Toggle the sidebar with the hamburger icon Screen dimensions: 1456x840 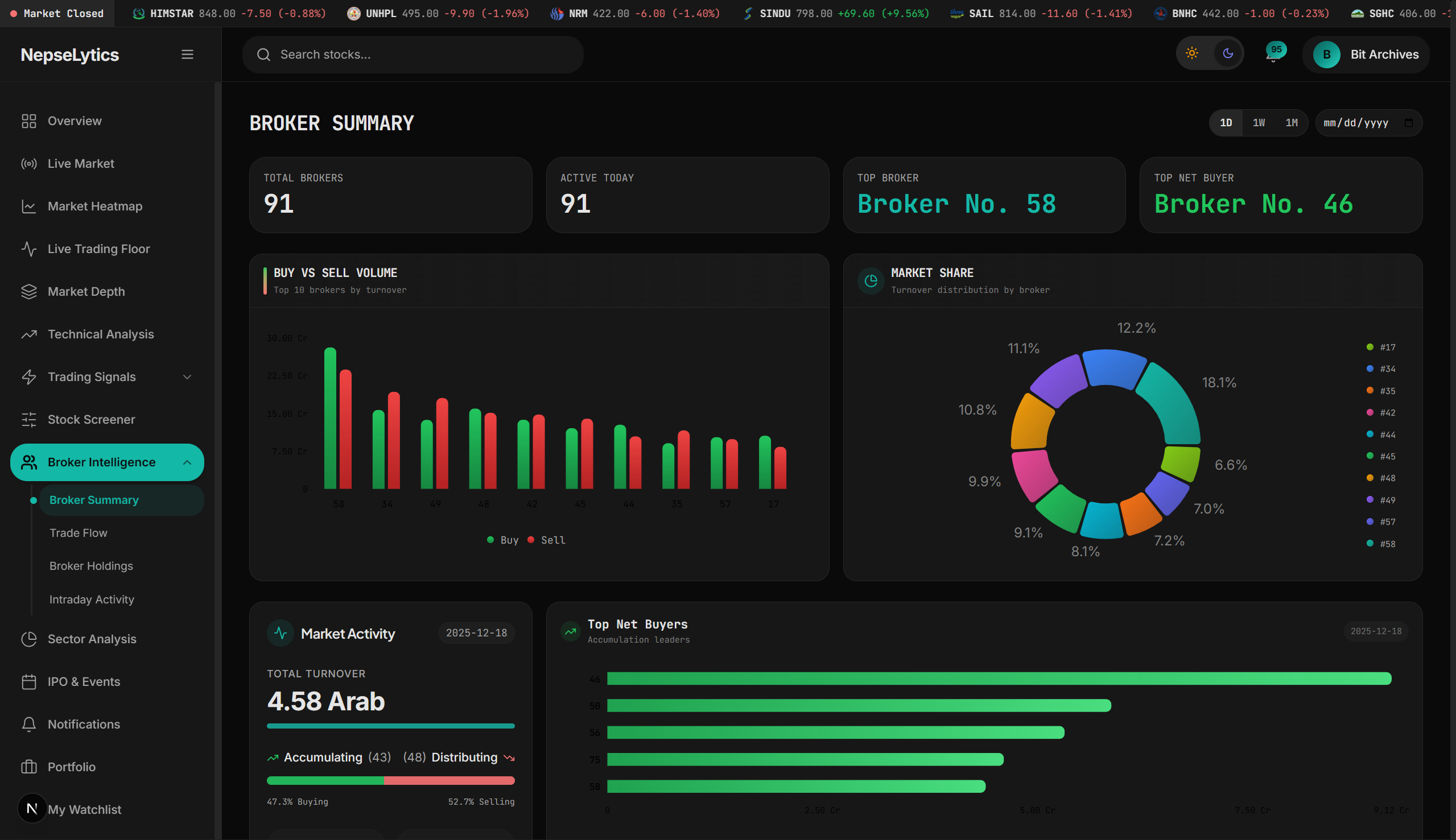pos(187,53)
